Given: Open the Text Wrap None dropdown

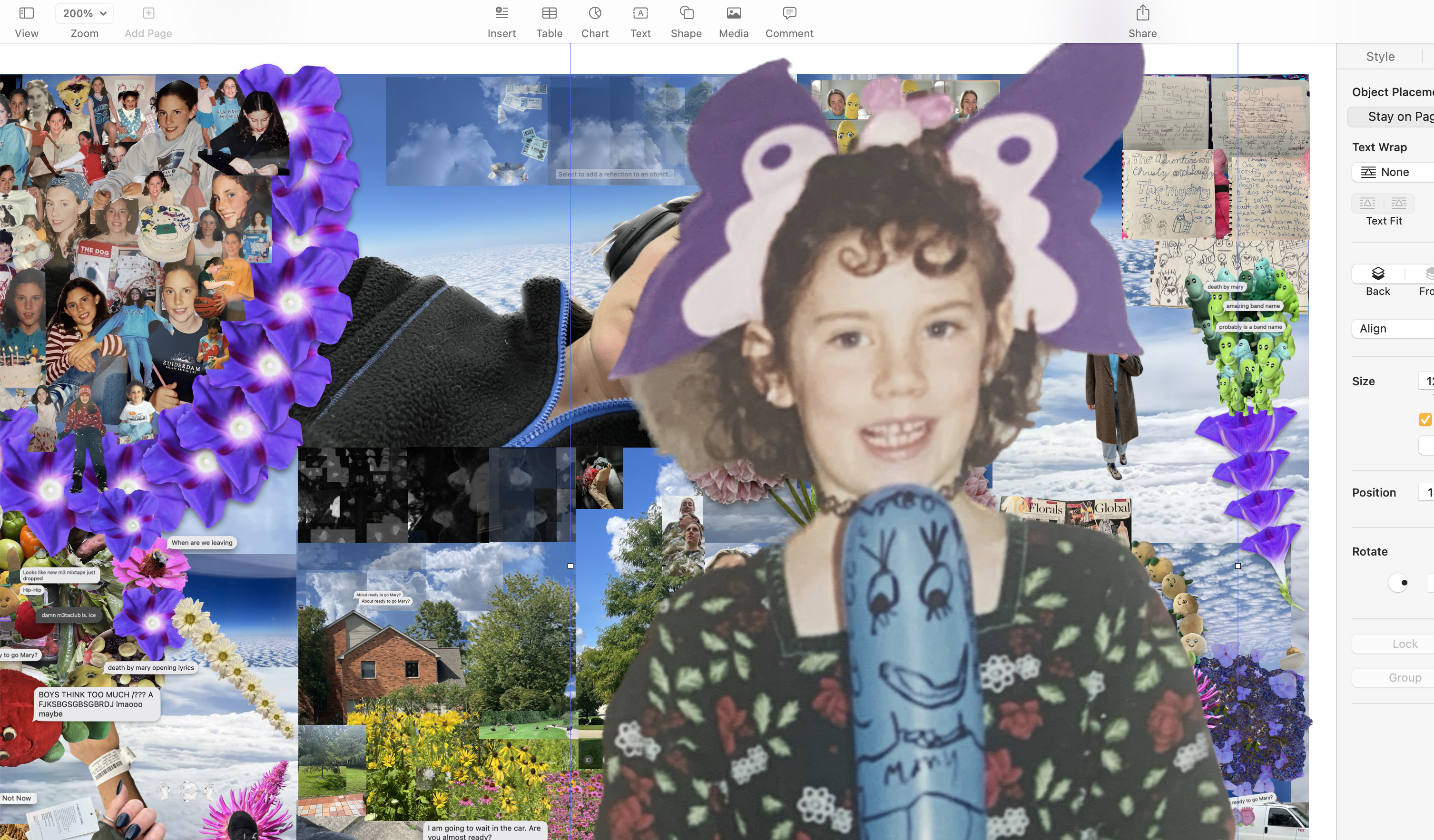Looking at the screenshot, I should [x=1393, y=172].
